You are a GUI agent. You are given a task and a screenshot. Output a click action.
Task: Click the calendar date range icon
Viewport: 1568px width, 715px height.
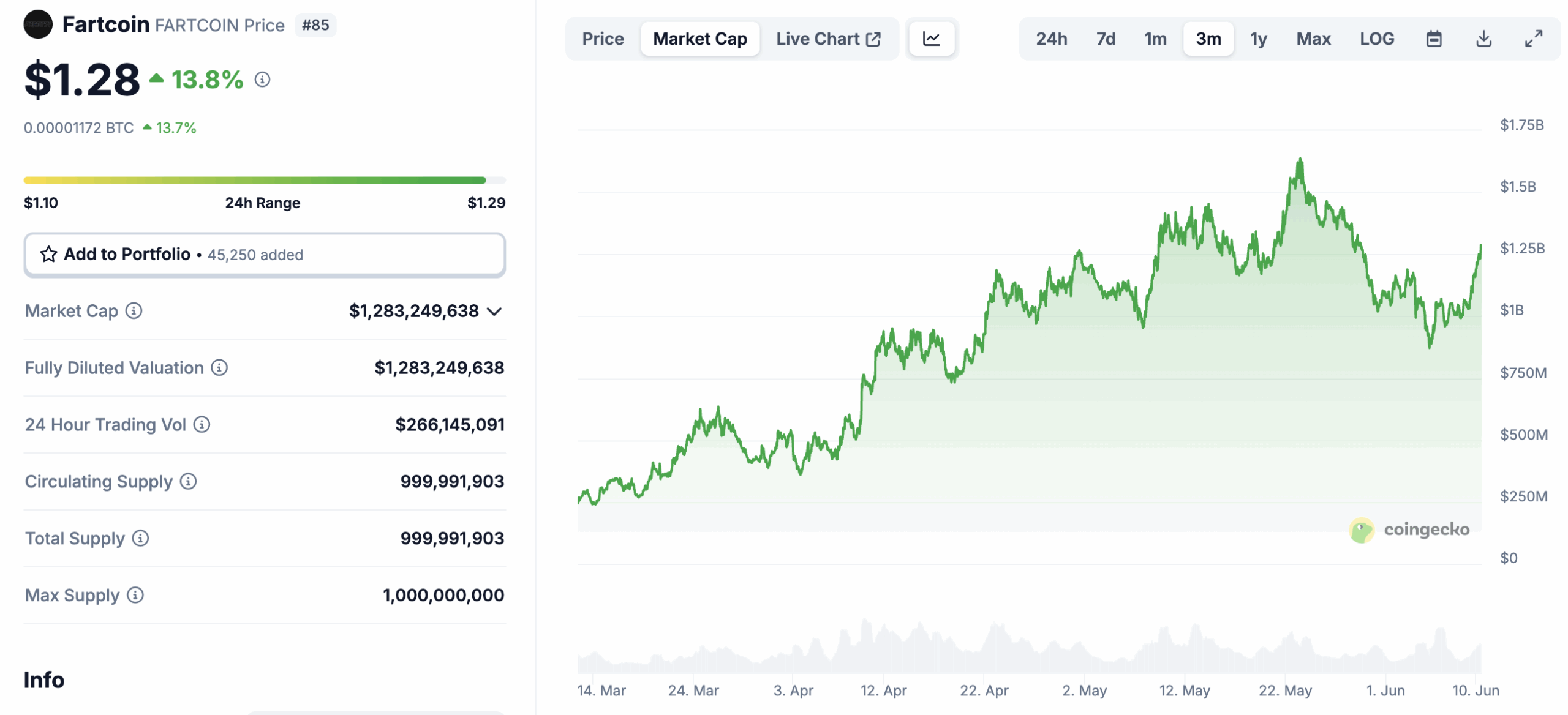(1433, 38)
